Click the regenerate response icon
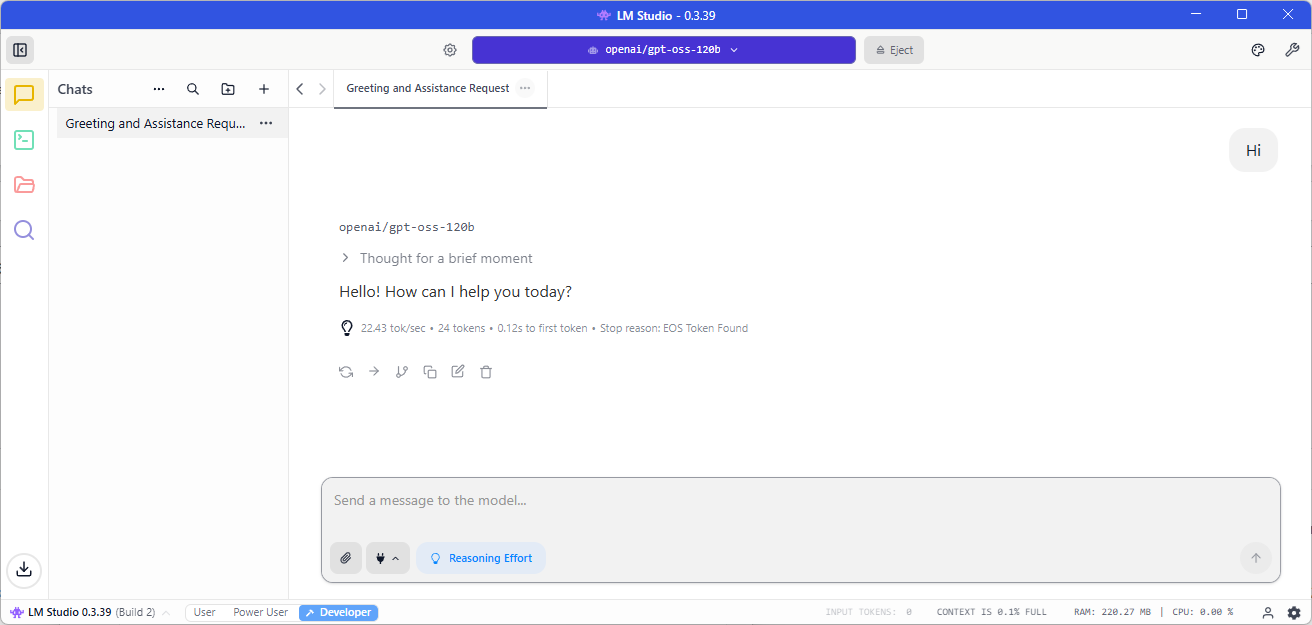Screen dimensions: 1312x625 tap(346, 372)
